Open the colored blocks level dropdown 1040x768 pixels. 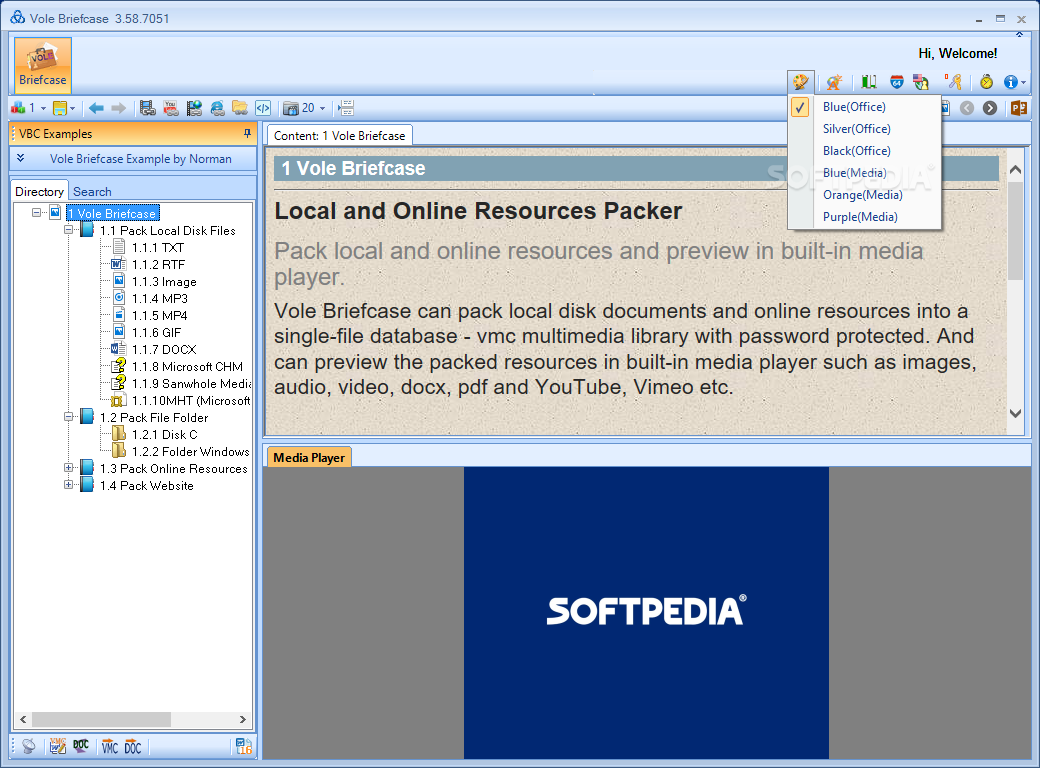(43, 108)
